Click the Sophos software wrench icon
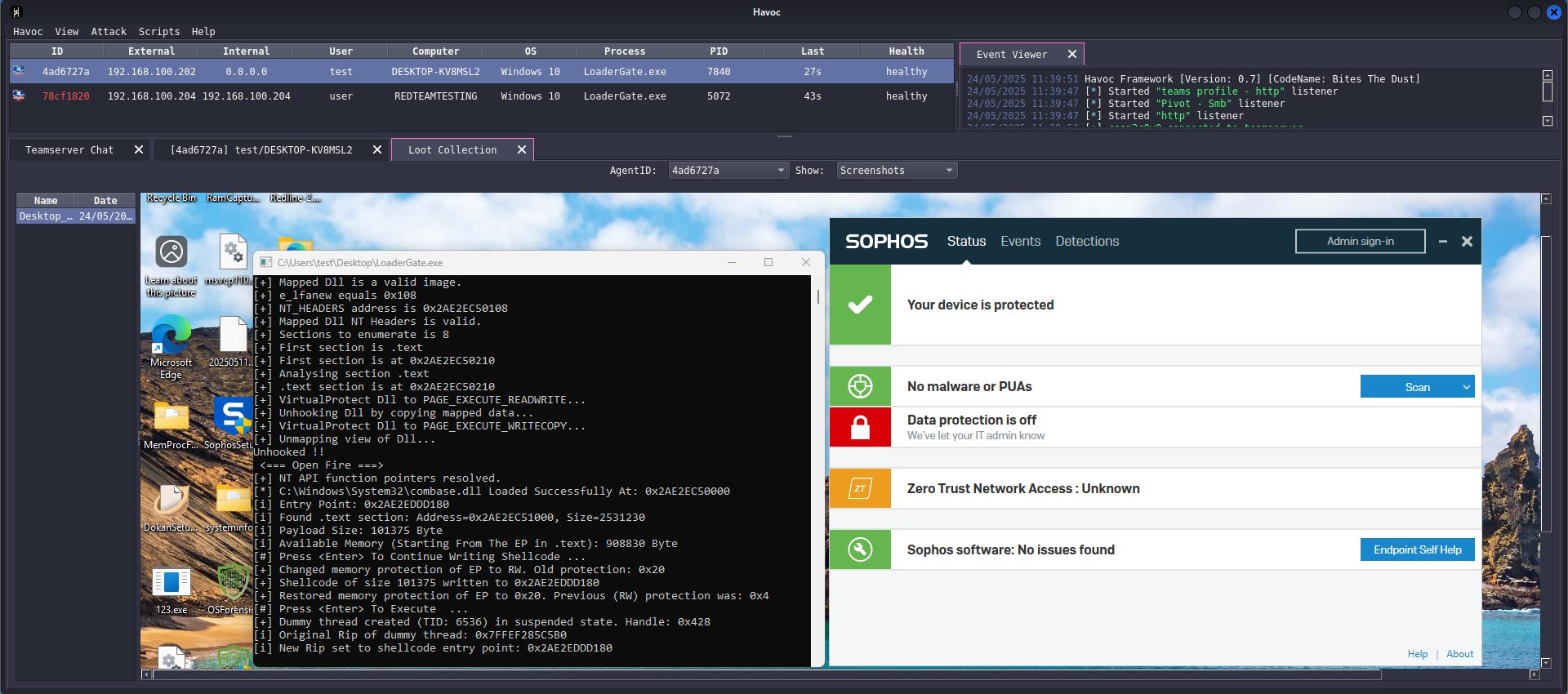The width and height of the screenshot is (1568, 694). 860,549
